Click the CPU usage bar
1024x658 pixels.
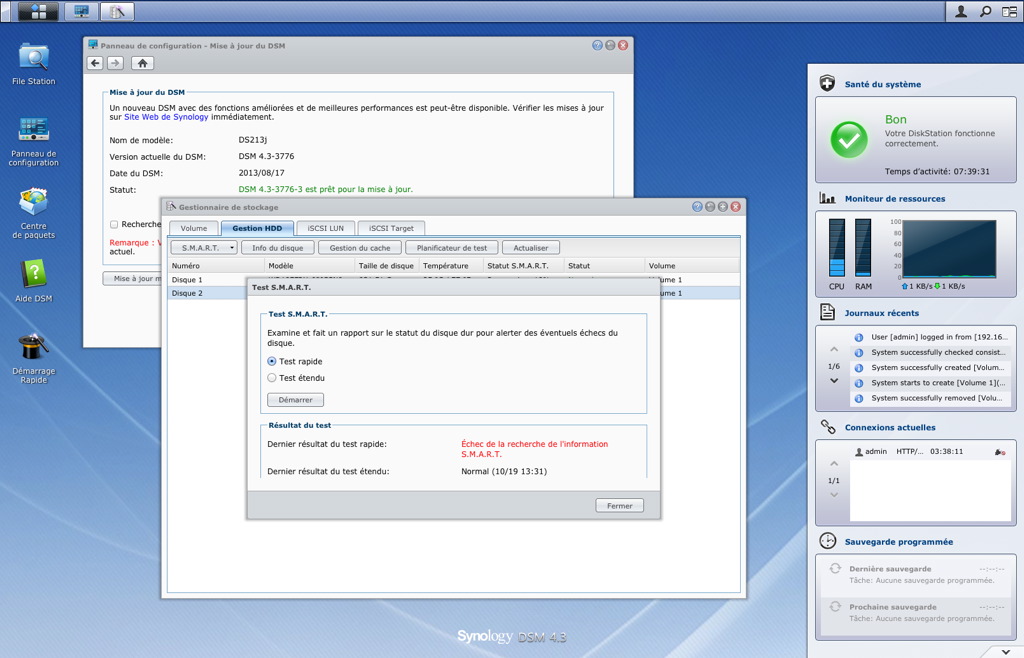coord(837,248)
